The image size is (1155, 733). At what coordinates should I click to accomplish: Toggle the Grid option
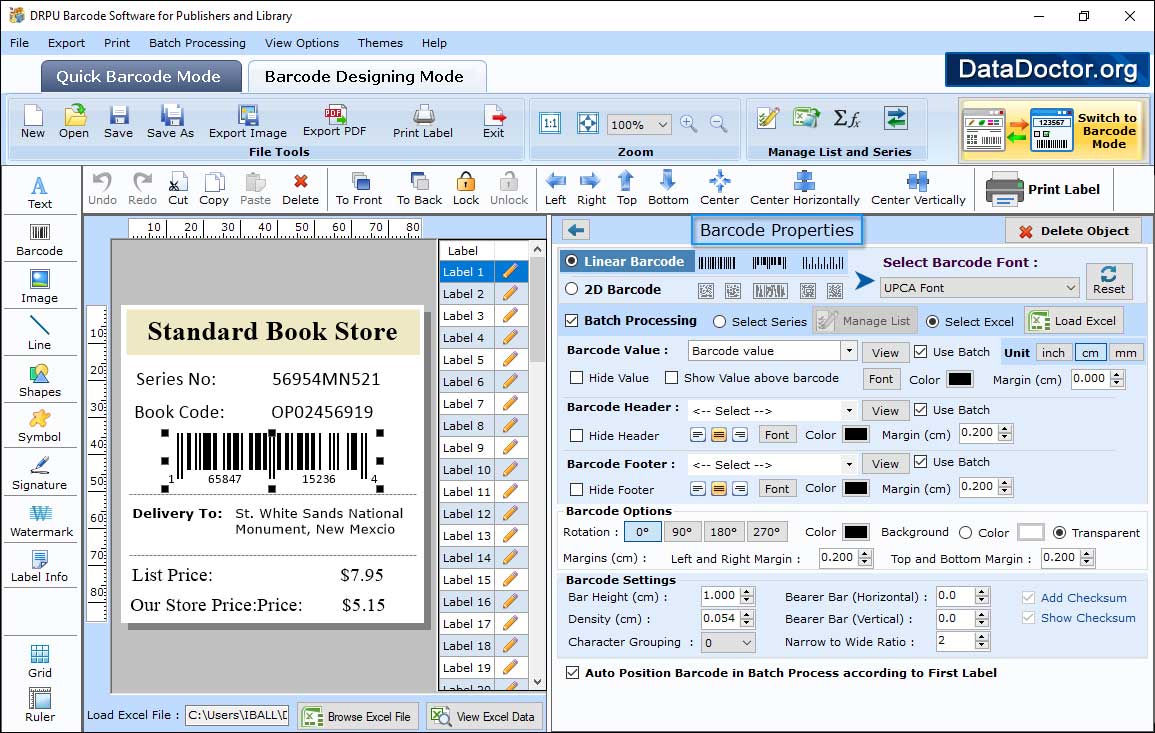pos(40,661)
